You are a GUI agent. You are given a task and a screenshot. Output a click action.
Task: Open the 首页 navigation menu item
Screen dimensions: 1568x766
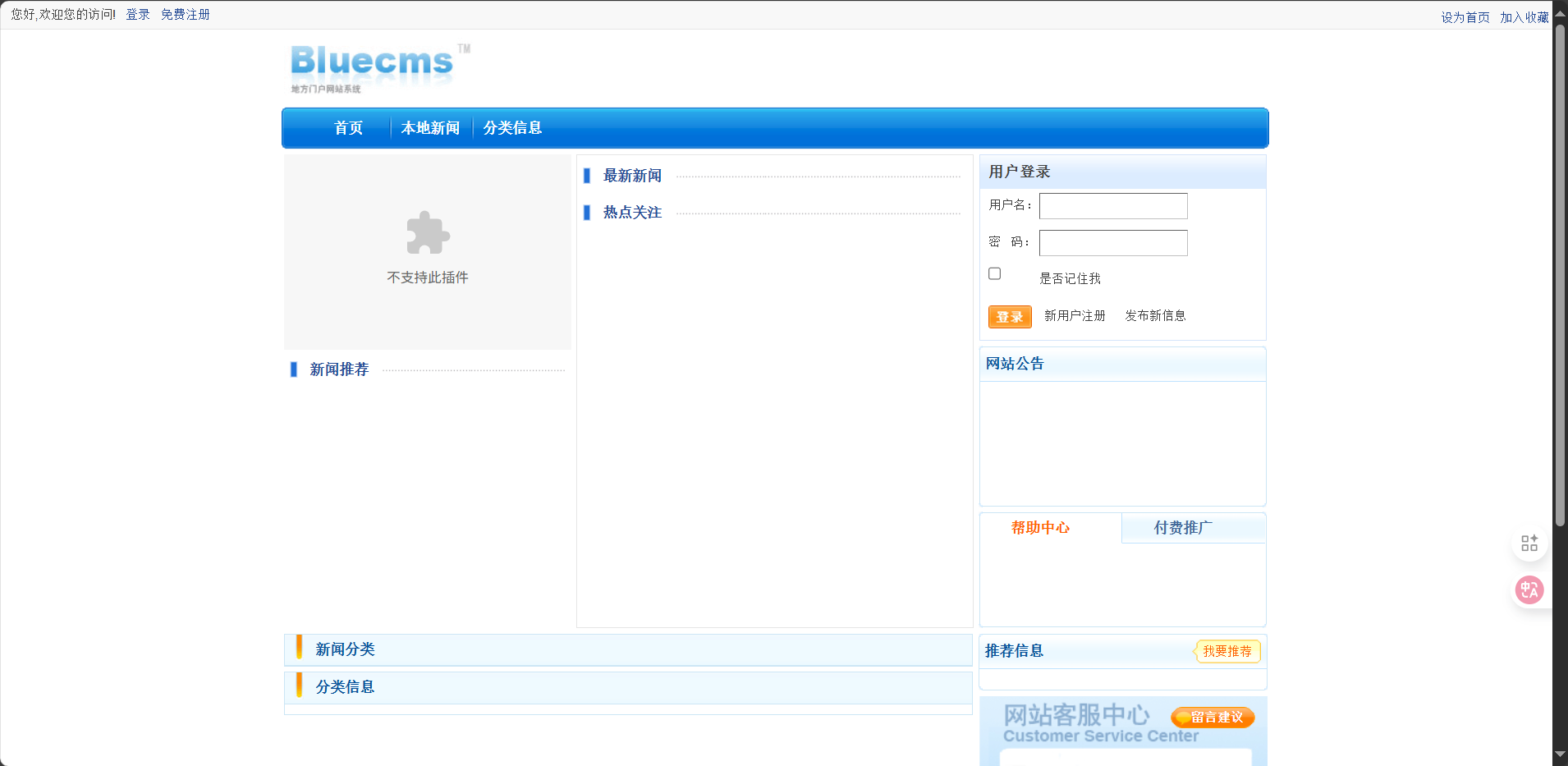[348, 128]
